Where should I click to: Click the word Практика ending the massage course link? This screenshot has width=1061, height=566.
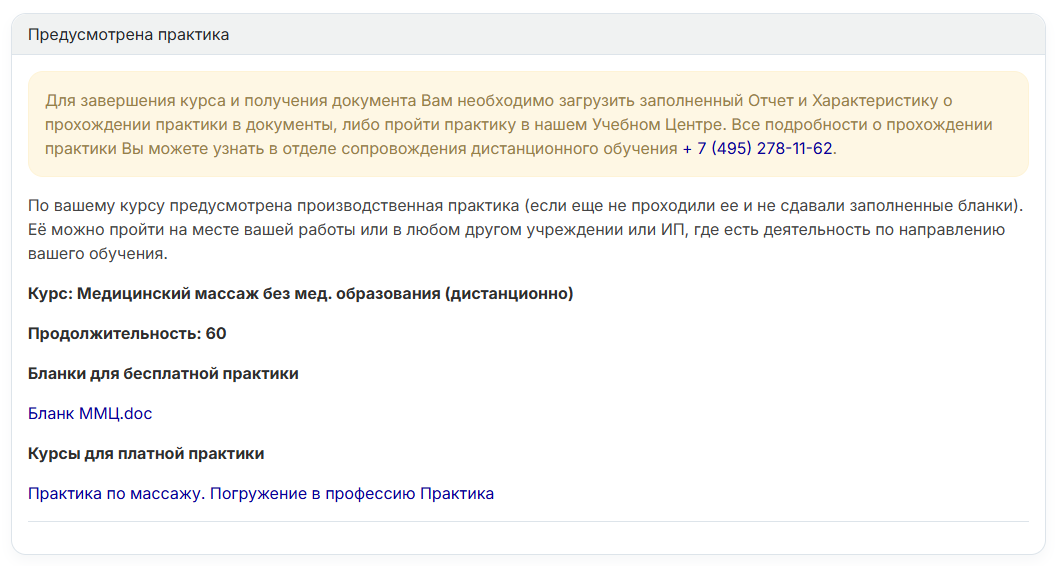[x=457, y=494]
